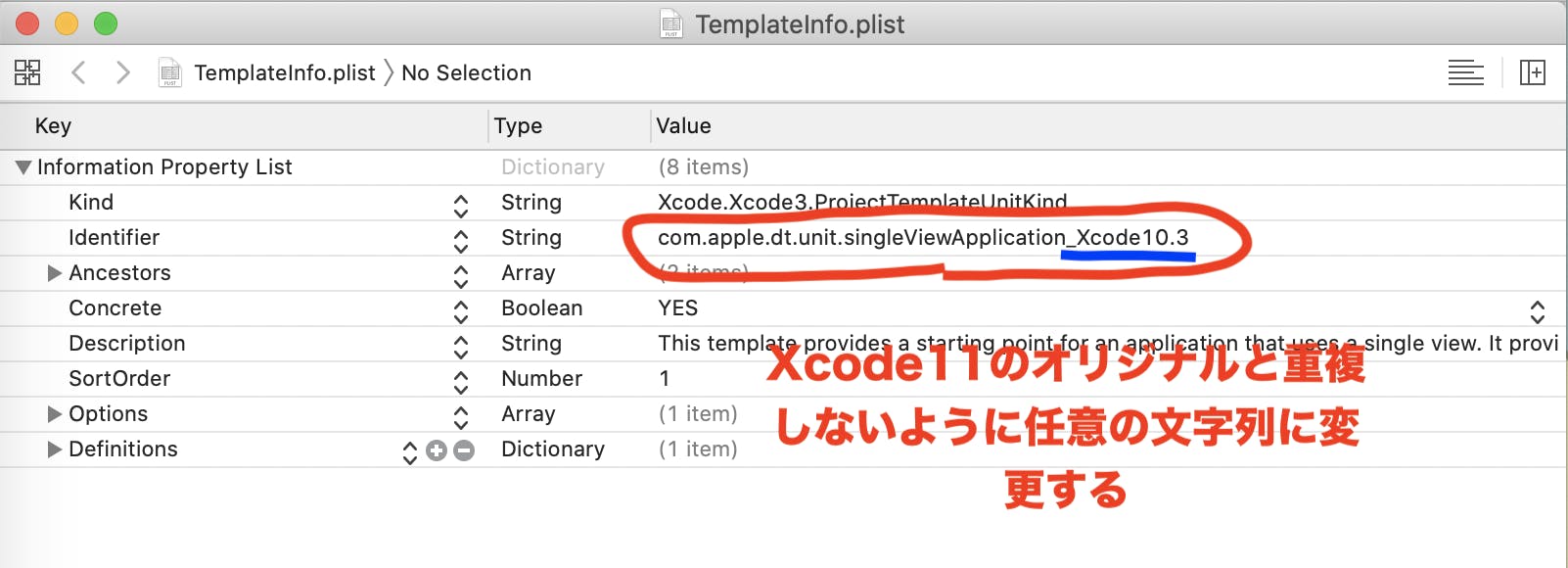Open key stepper for SortOrder row
The width and height of the screenshot is (1568, 568).
pyautogui.click(x=461, y=381)
